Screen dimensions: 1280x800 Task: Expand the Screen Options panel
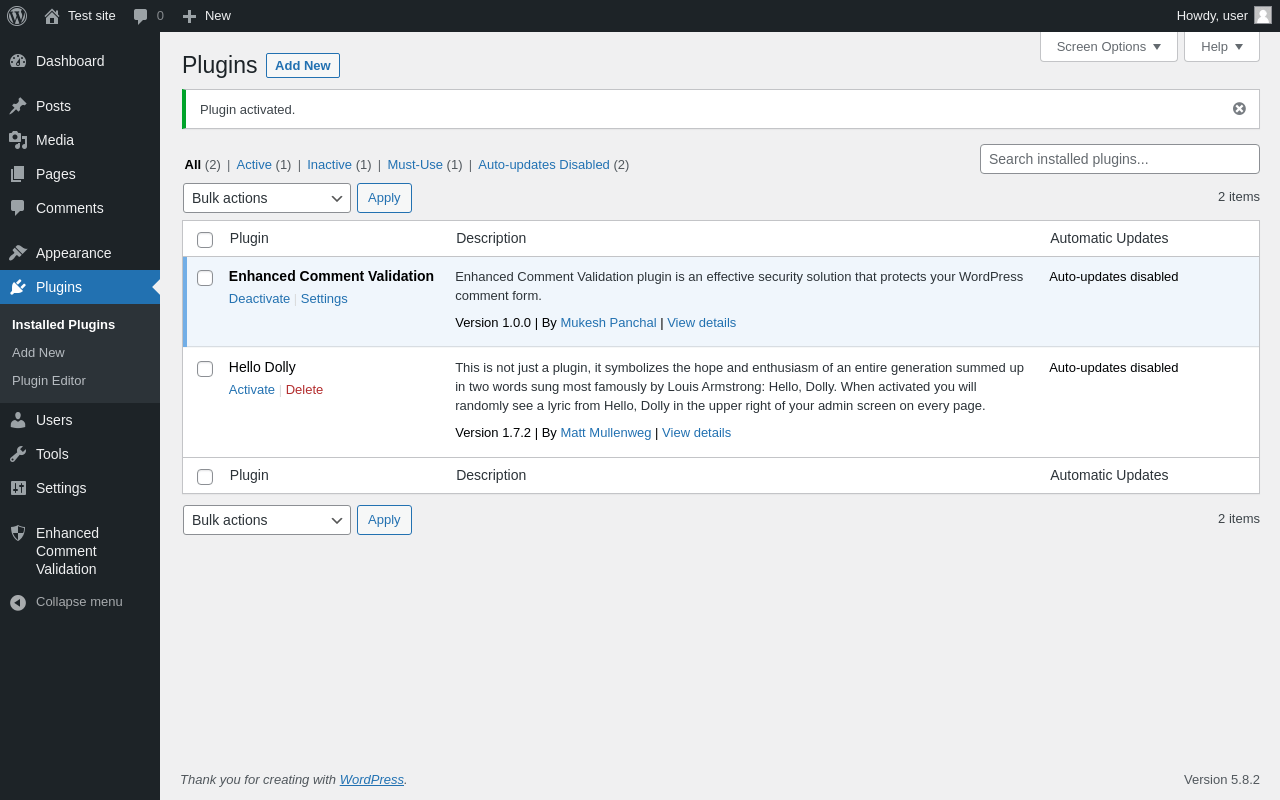point(1108,46)
